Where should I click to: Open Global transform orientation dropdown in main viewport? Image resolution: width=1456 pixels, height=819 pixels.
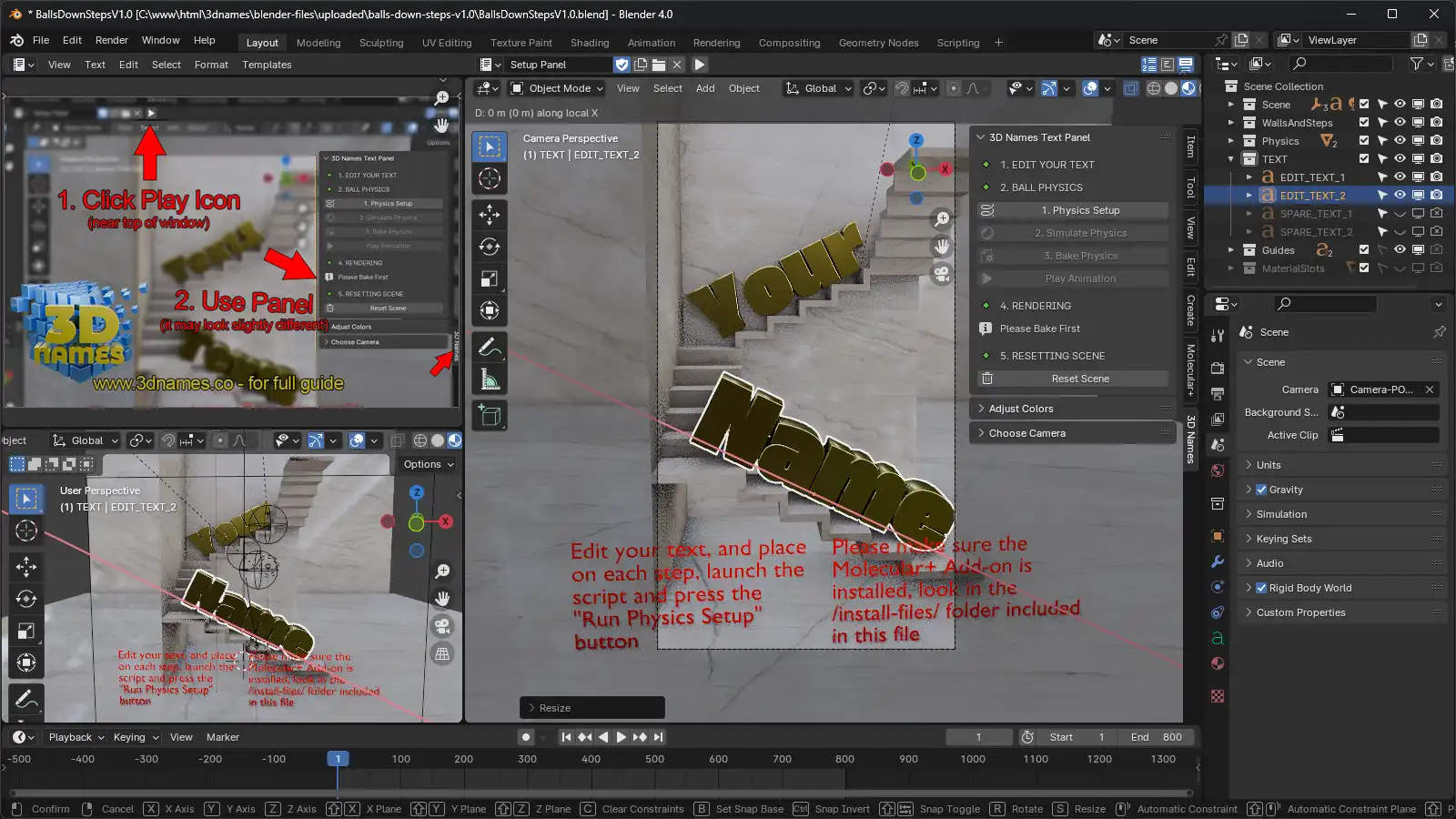click(x=818, y=88)
